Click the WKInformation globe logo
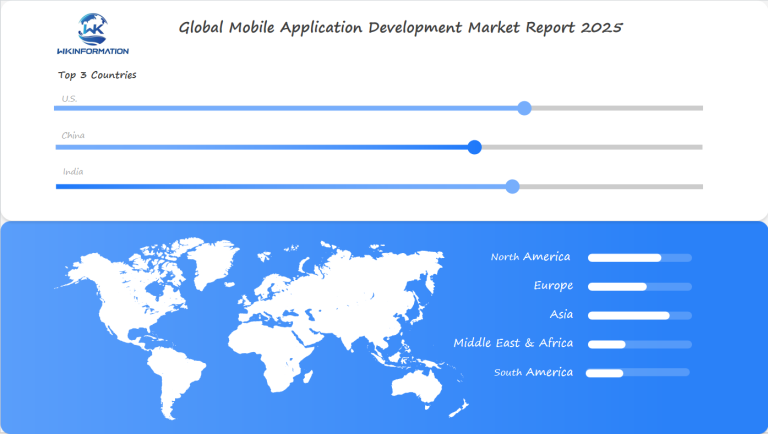Viewport: 768px width, 434px height. (x=92, y=33)
